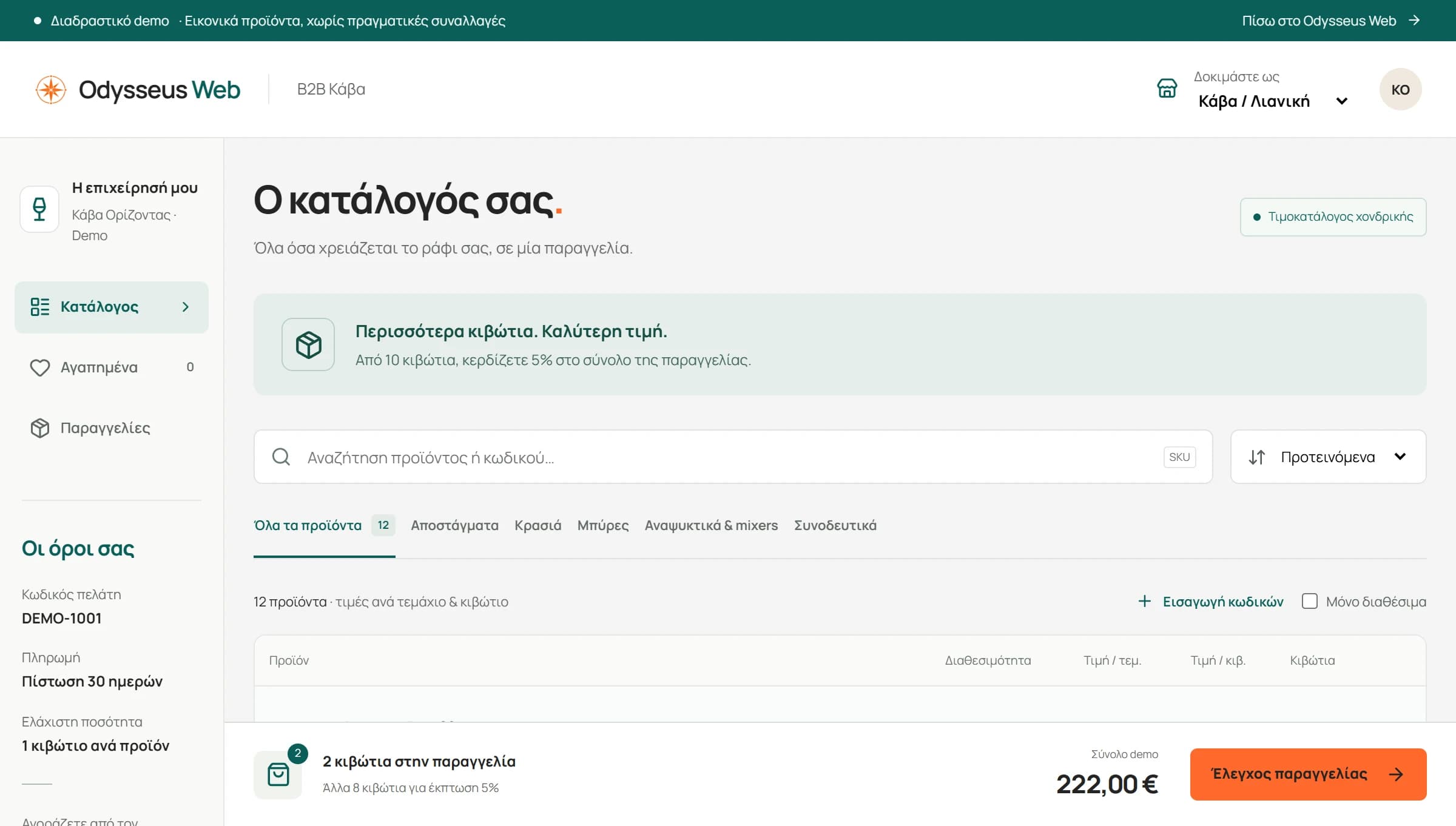The width and height of the screenshot is (1456, 826).
Task: Select the Όλα τα προϊόντα tab
Action: [x=324, y=525]
